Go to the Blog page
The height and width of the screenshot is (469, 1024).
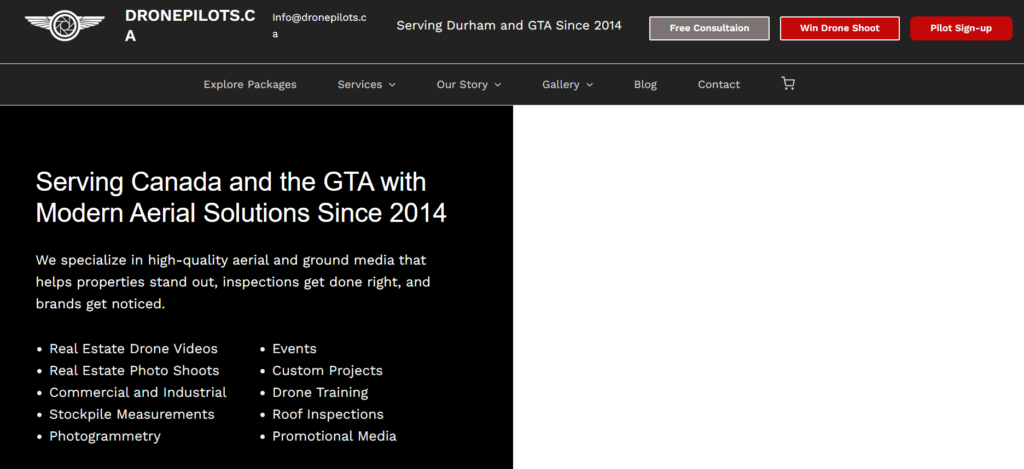pyautogui.click(x=645, y=85)
